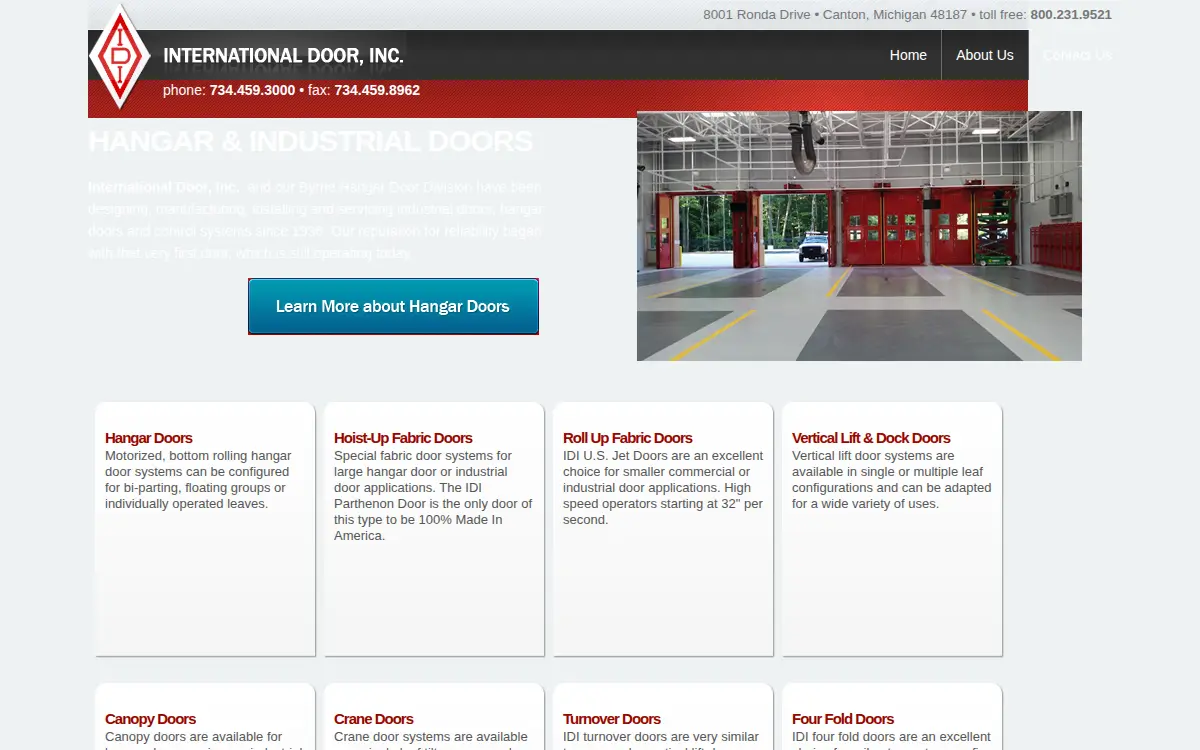The image size is (1200, 750).
Task: Click the description mentioning IDI U.S. Jet Doors
Action: point(663,488)
